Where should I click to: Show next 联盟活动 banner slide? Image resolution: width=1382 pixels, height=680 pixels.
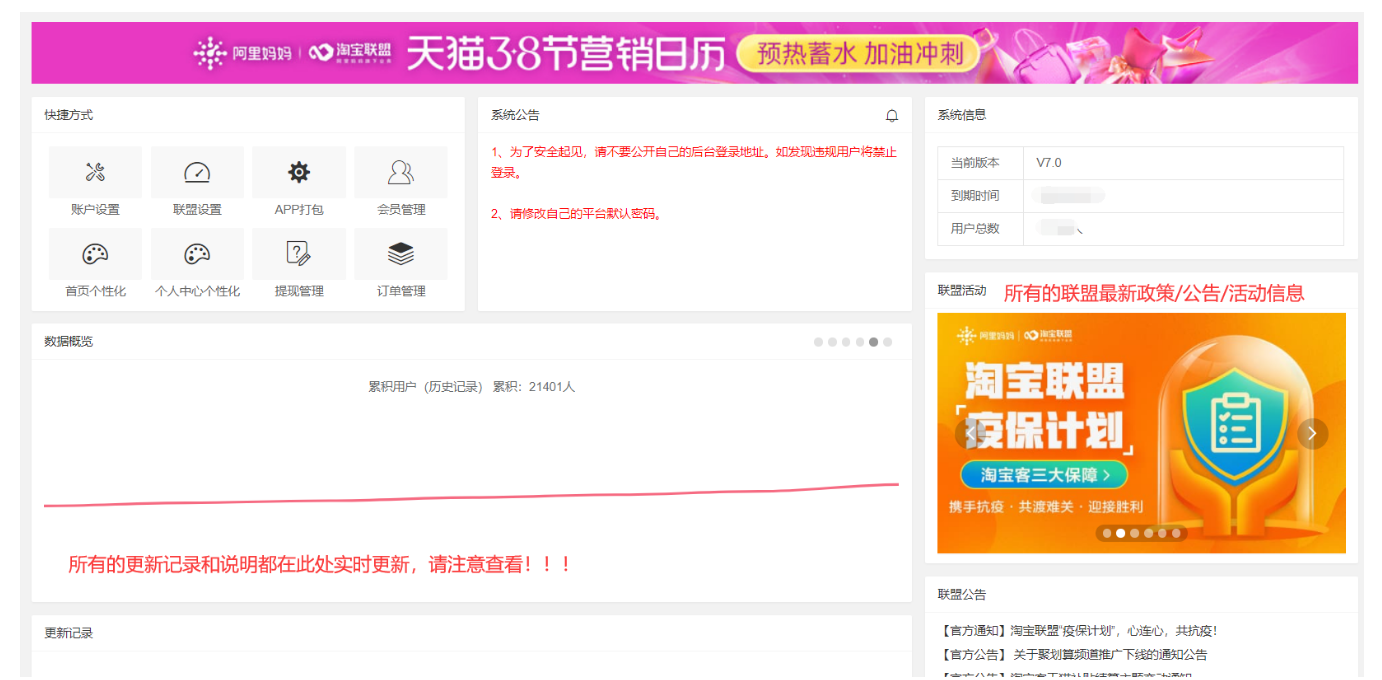coord(1313,433)
